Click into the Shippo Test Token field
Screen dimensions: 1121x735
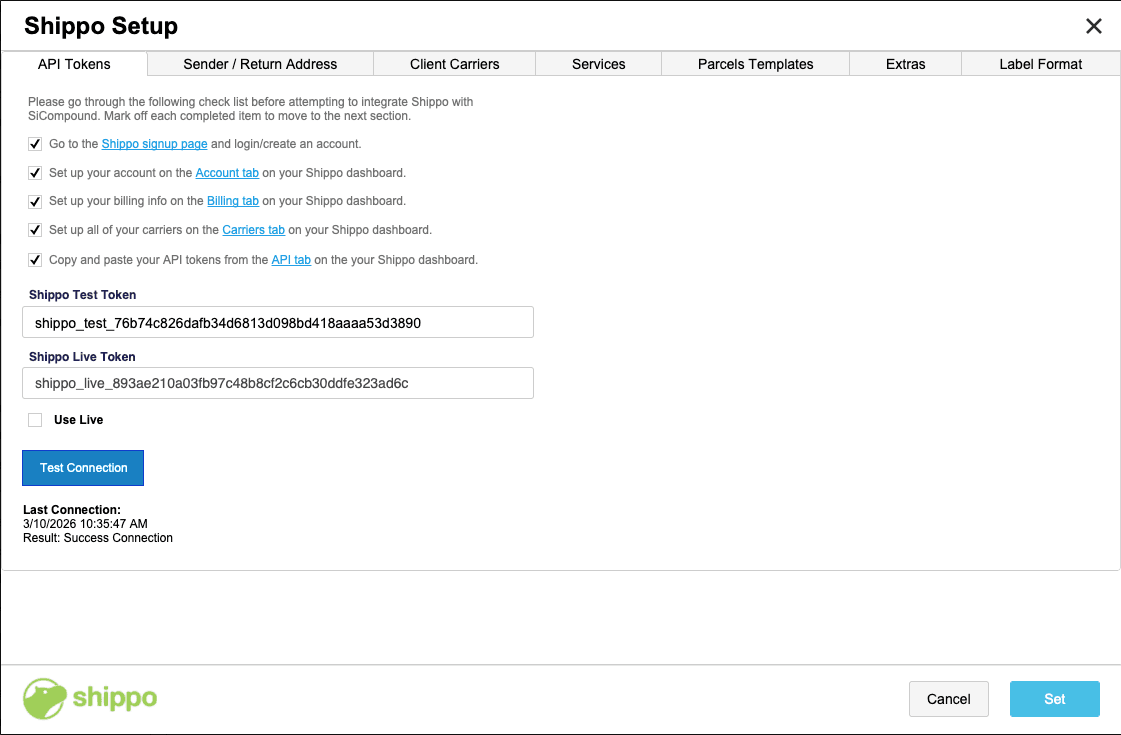277,323
